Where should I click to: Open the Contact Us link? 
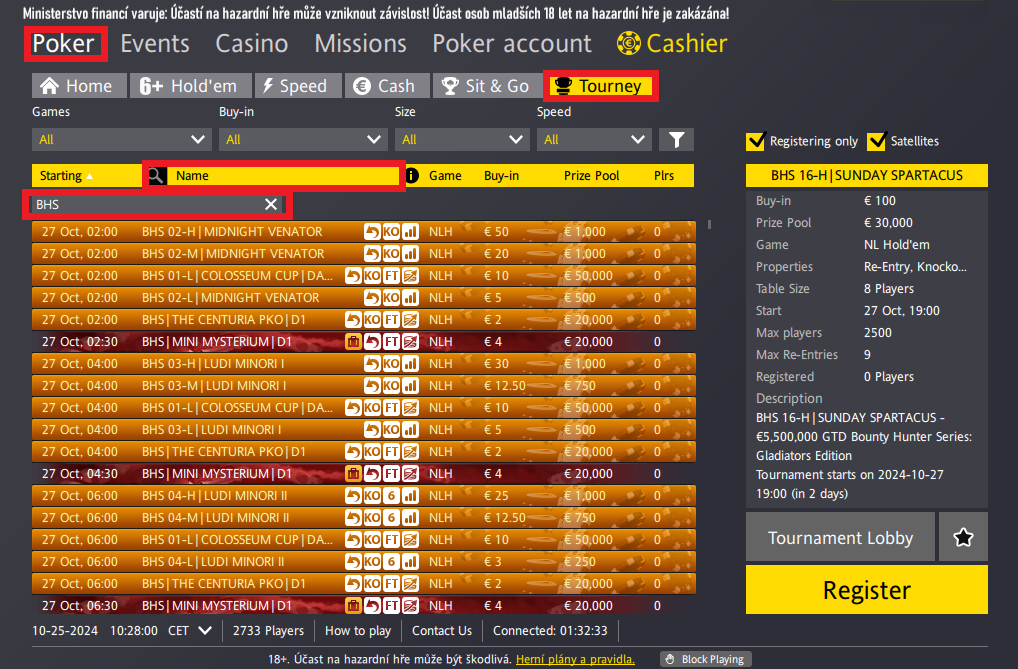pos(442,631)
